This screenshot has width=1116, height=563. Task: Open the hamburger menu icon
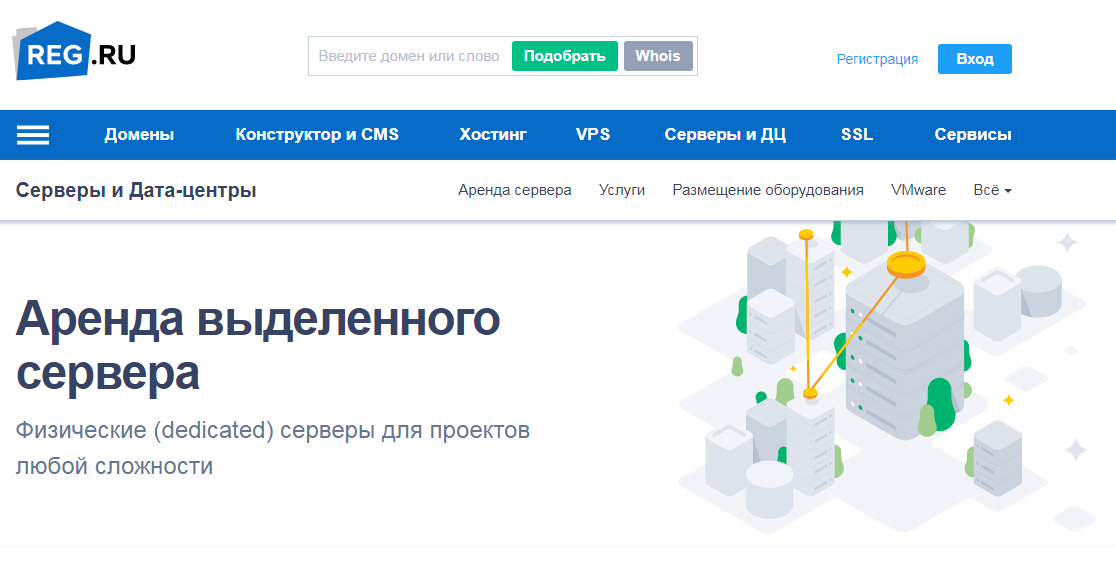coord(33,135)
